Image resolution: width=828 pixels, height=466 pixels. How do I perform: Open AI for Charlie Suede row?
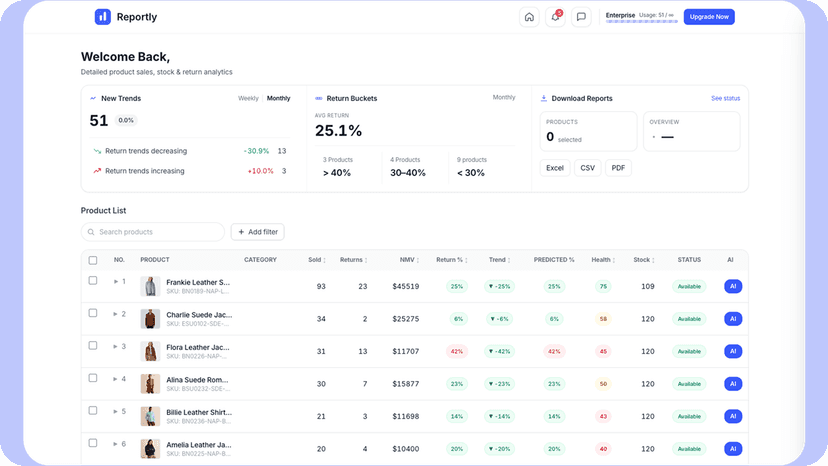(733, 319)
